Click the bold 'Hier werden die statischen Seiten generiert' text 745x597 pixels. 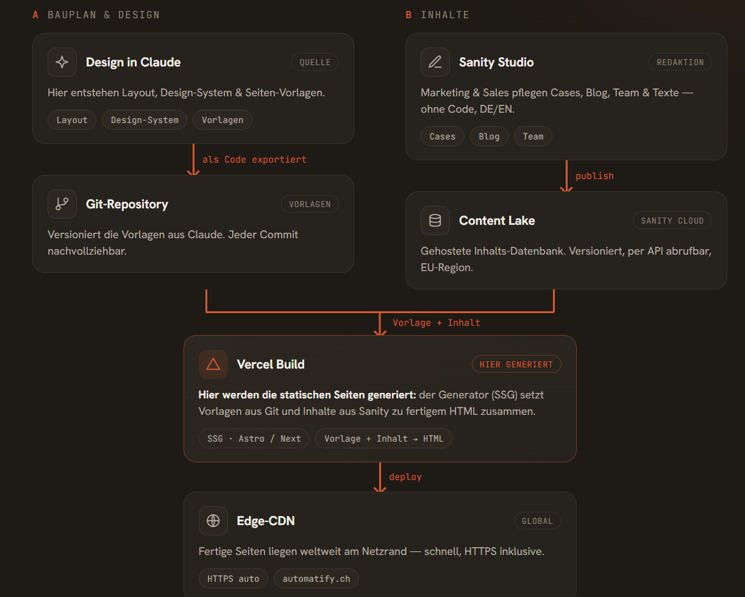307,395
